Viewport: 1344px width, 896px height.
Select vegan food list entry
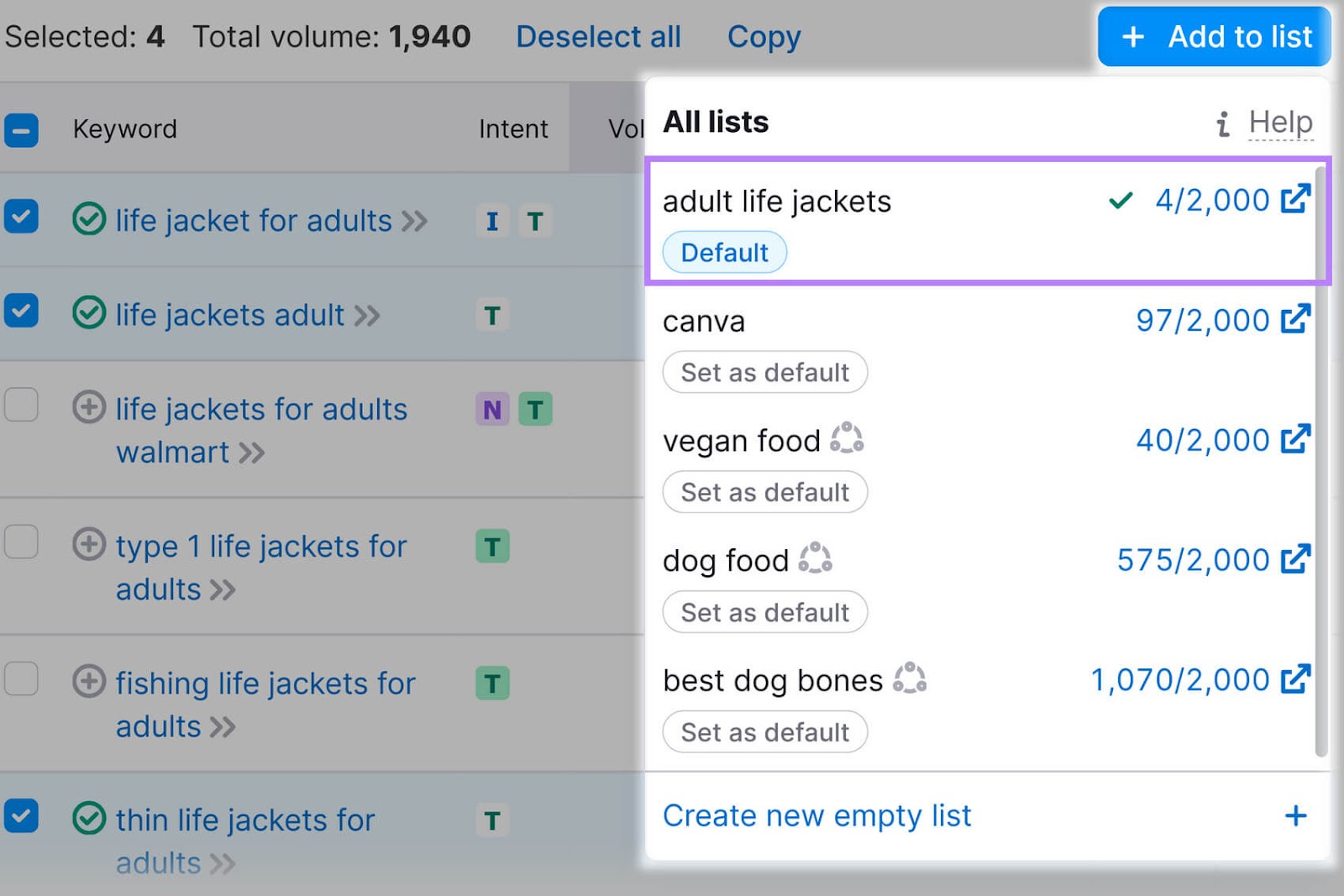981,467
